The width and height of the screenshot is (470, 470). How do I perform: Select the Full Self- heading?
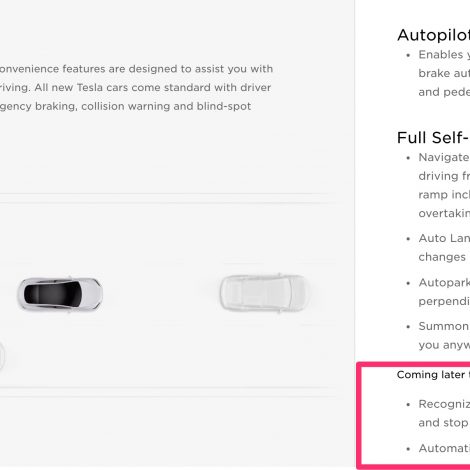[433, 138]
